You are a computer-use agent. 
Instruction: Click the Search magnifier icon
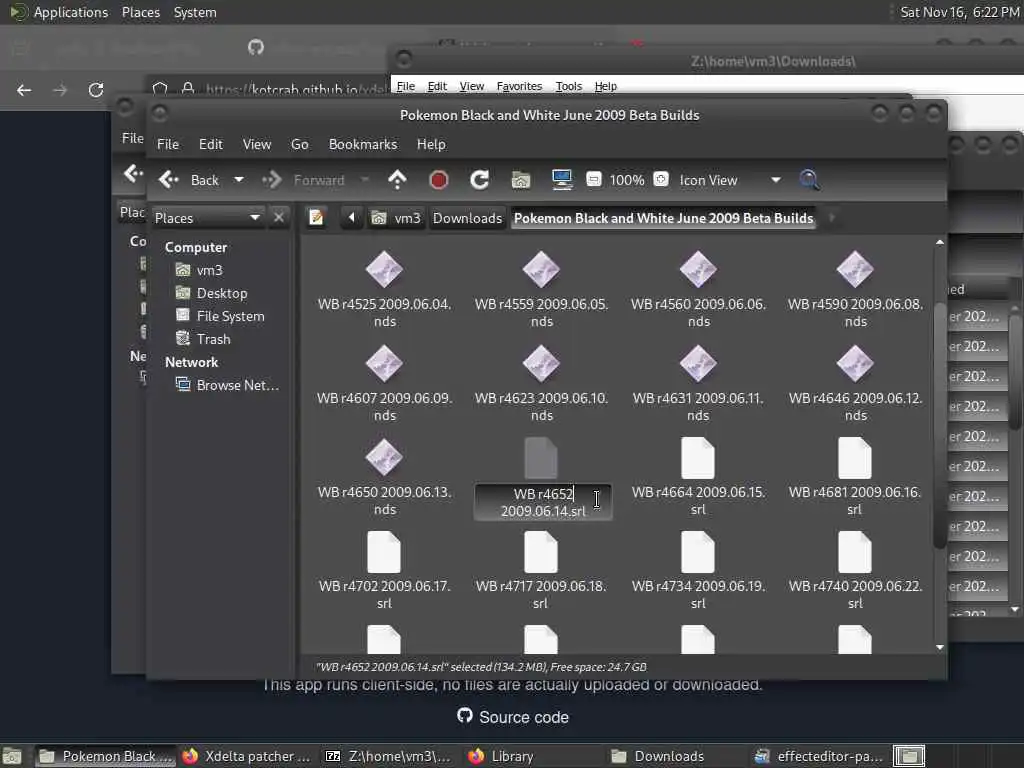(x=809, y=180)
